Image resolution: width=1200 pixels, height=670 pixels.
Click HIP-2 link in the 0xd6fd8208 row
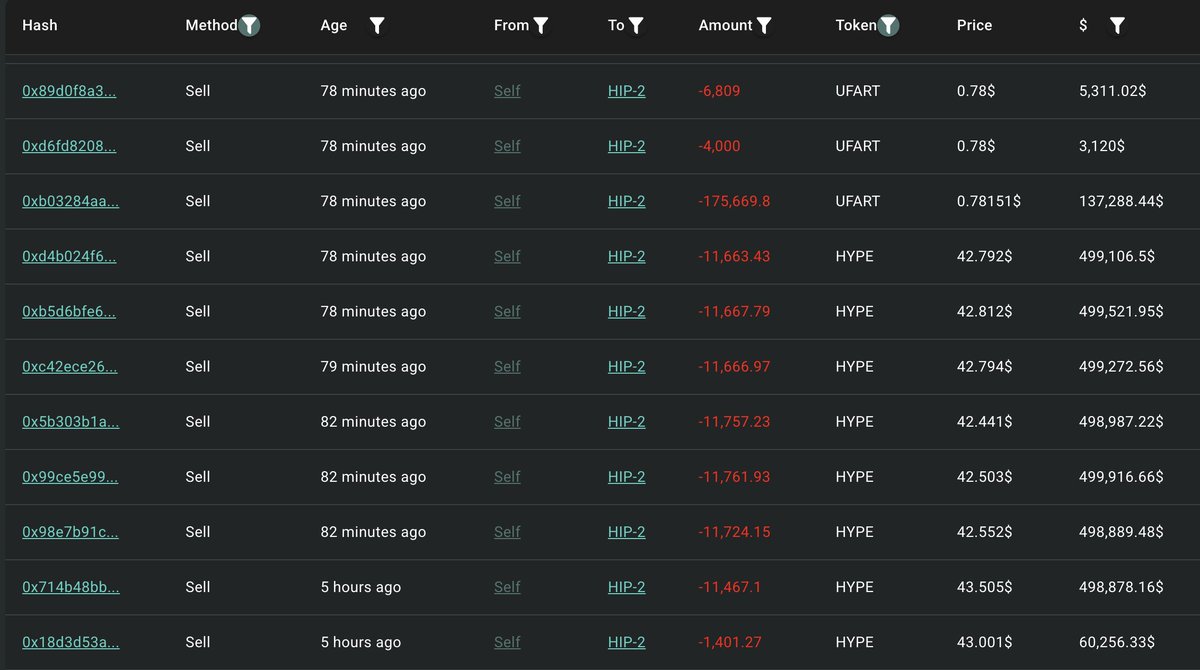click(626, 146)
